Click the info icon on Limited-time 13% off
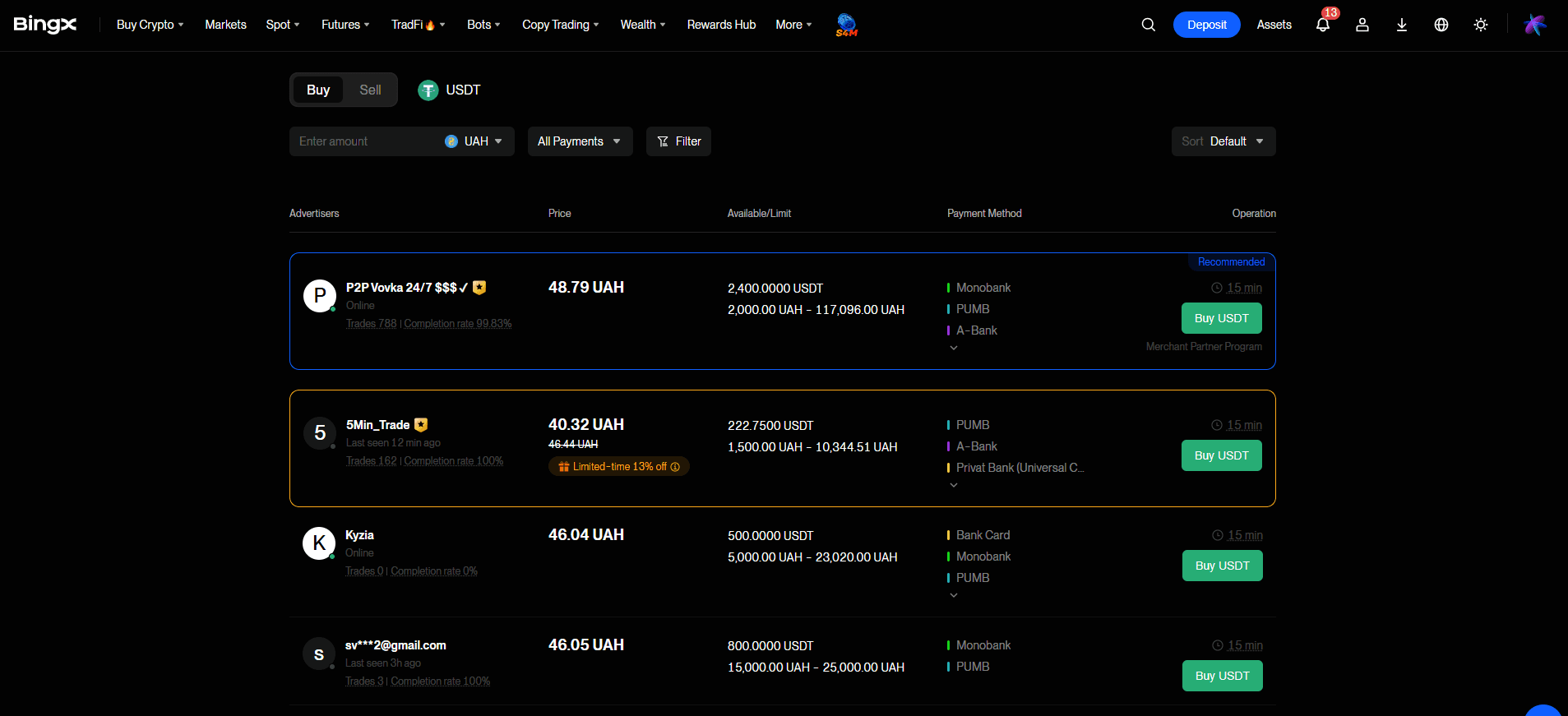 pyautogui.click(x=675, y=467)
